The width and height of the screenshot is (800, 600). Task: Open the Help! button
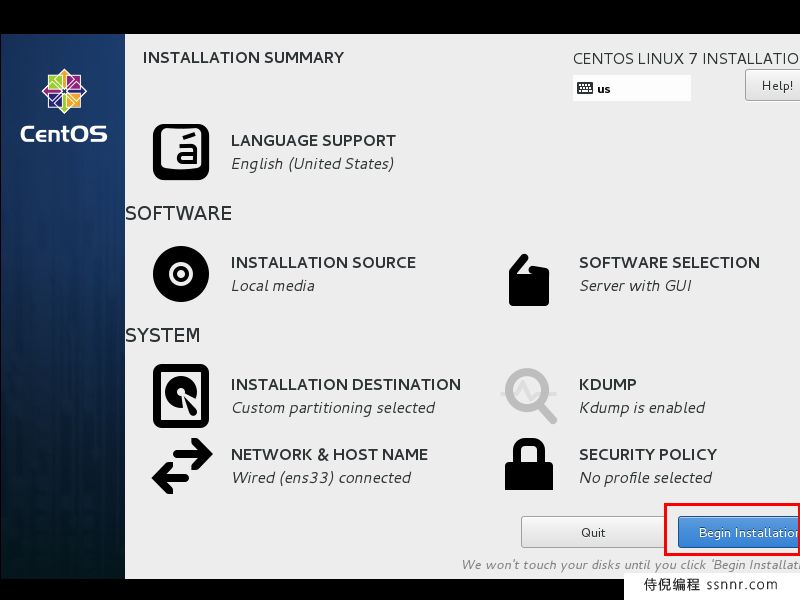coord(772,85)
